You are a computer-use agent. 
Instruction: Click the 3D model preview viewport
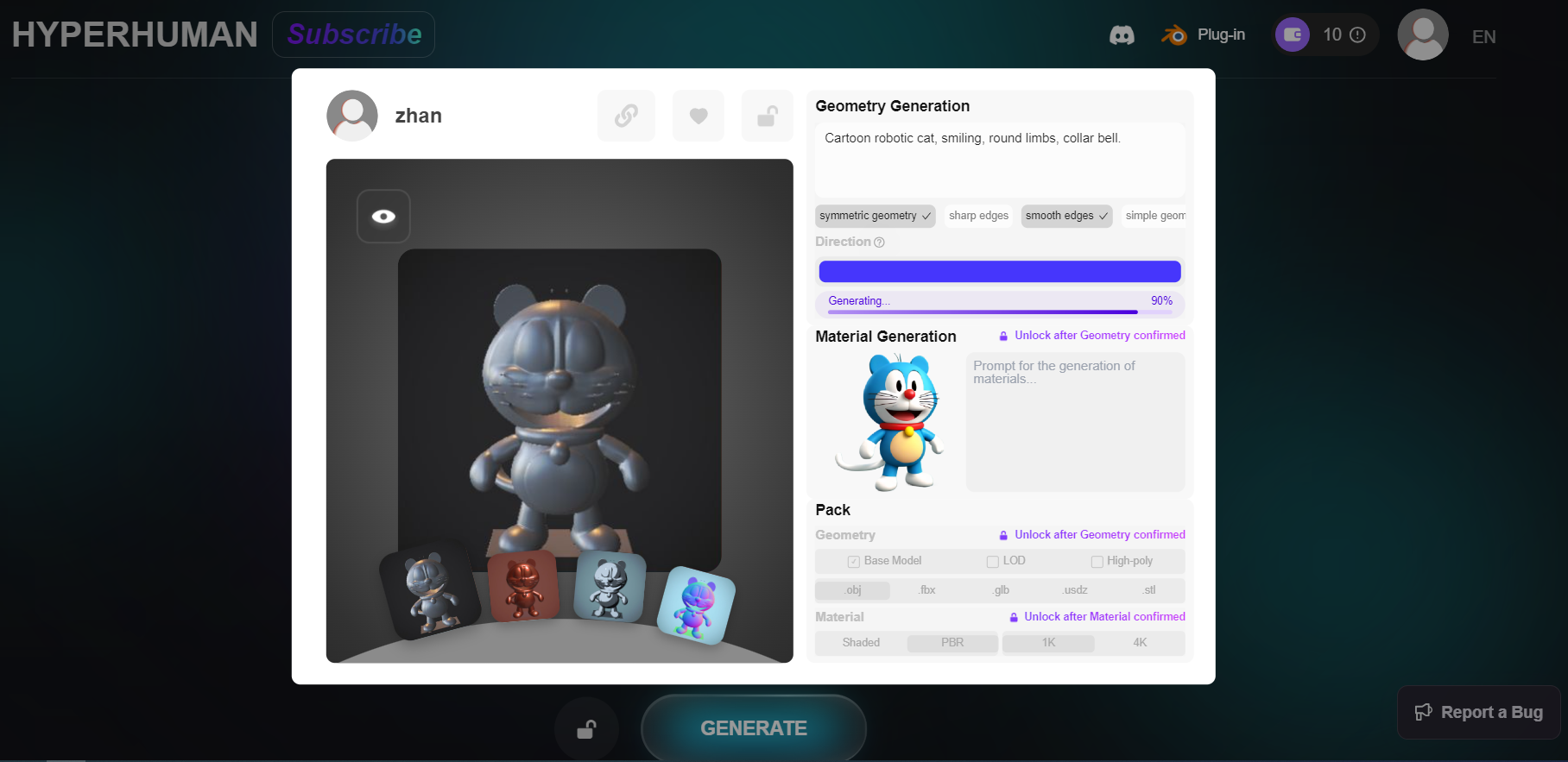(x=560, y=411)
